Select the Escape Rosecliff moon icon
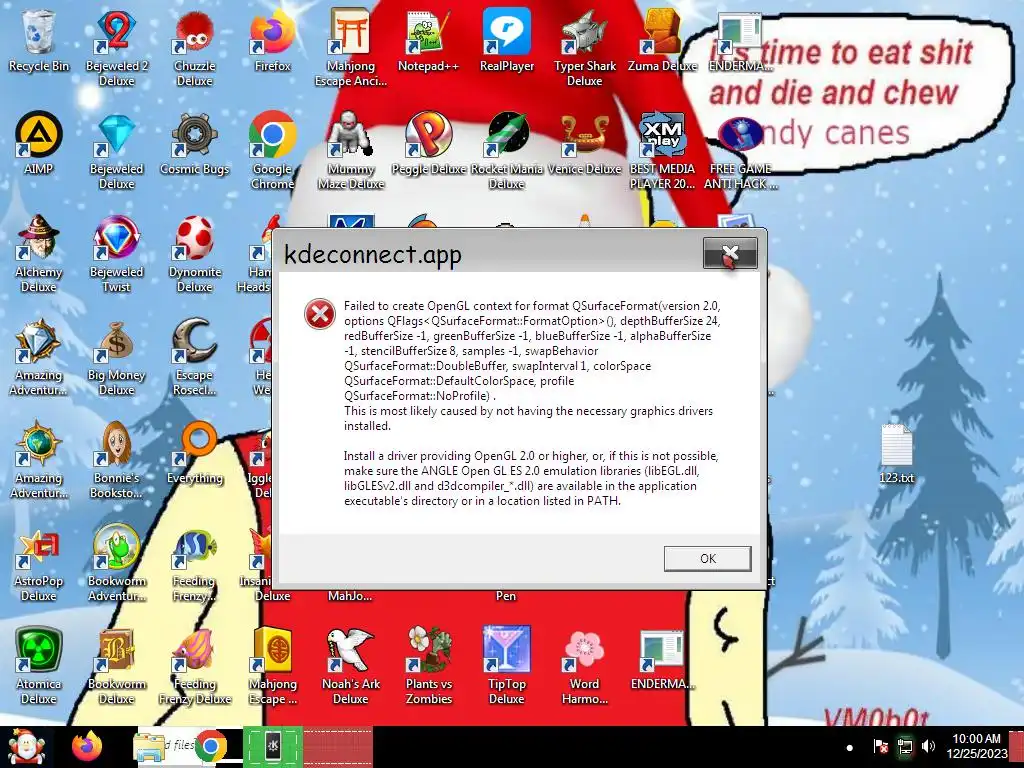Viewport: 1024px width, 768px height. (x=195, y=357)
